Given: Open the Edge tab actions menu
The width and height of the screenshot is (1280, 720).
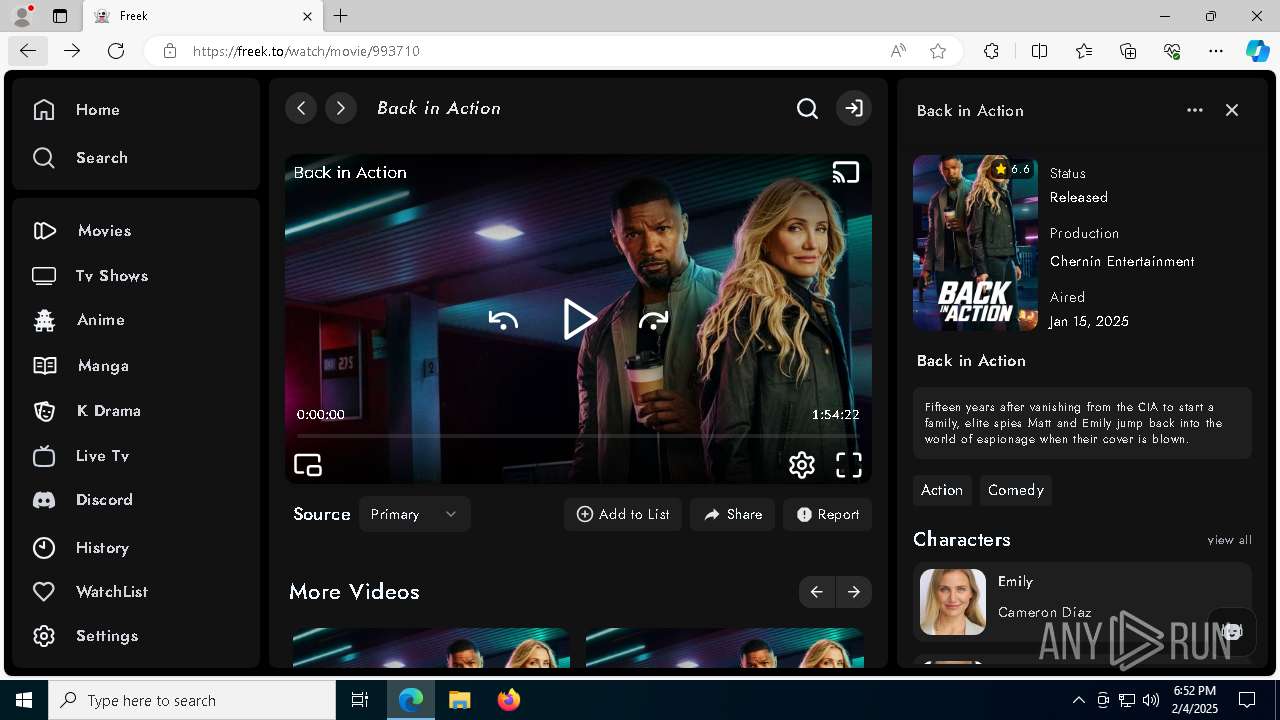Looking at the screenshot, I should (x=60, y=16).
